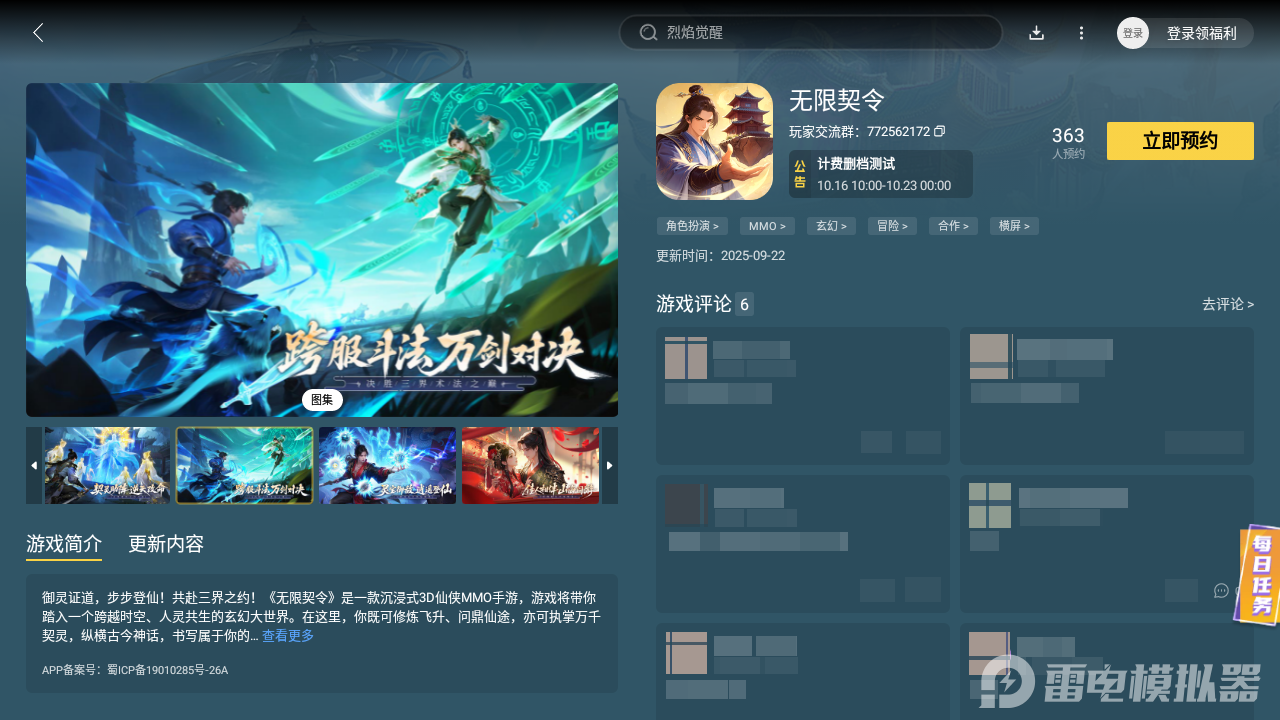Select the 逆天改命 screenshot thumbnail

[107, 466]
